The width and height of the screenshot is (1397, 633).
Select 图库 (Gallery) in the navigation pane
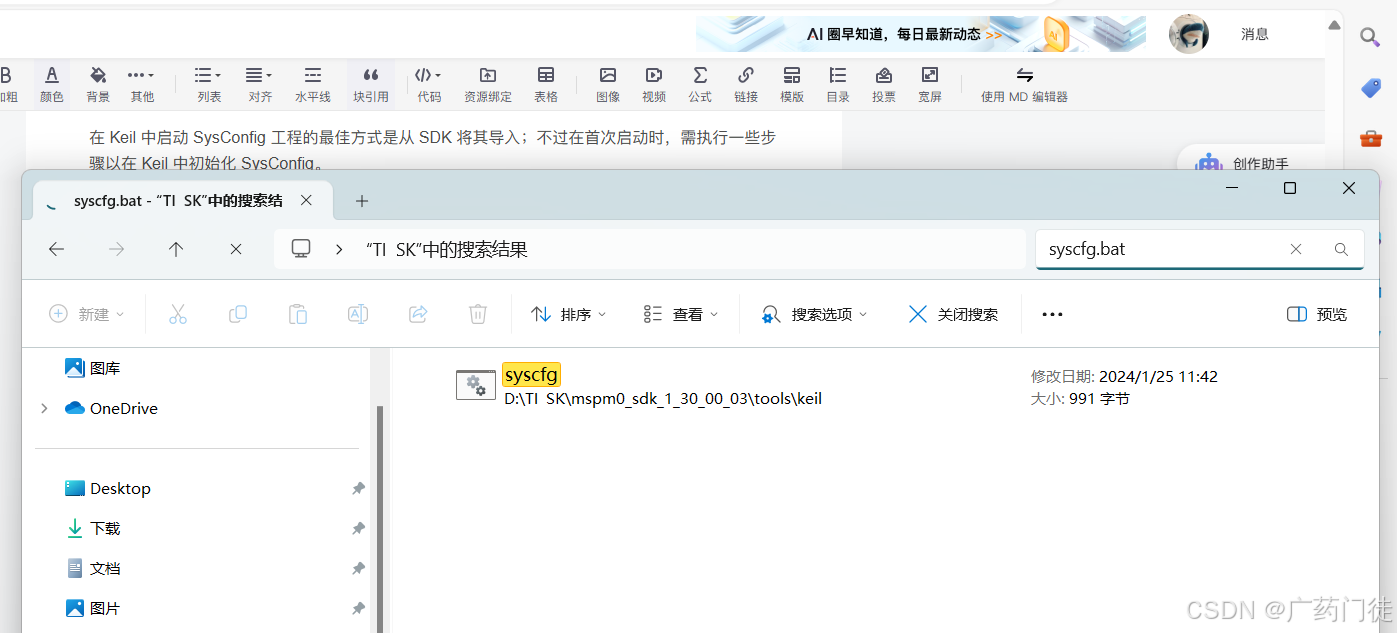pyautogui.click(x=93, y=368)
